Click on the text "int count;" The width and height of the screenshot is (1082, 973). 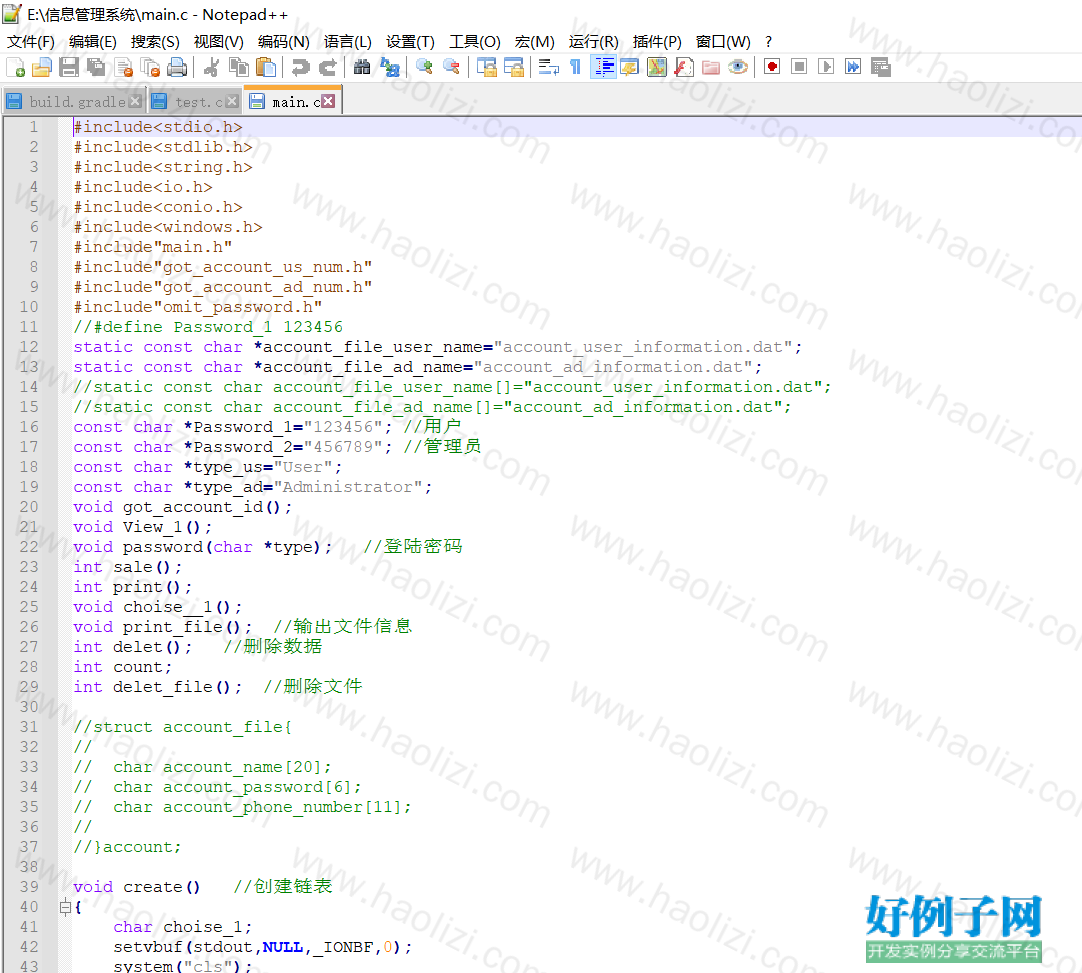click(x=123, y=667)
